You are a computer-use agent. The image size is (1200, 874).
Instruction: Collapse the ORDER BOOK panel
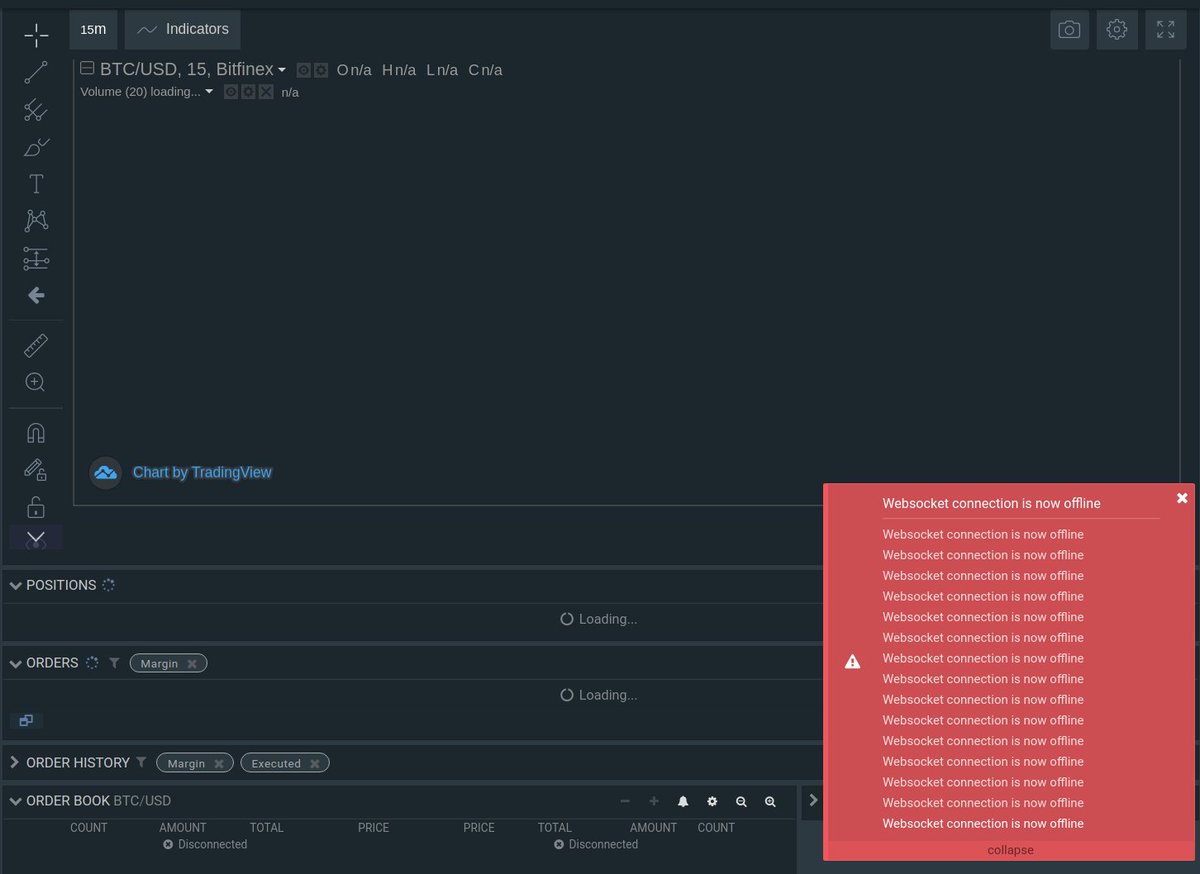(x=15, y=801)
